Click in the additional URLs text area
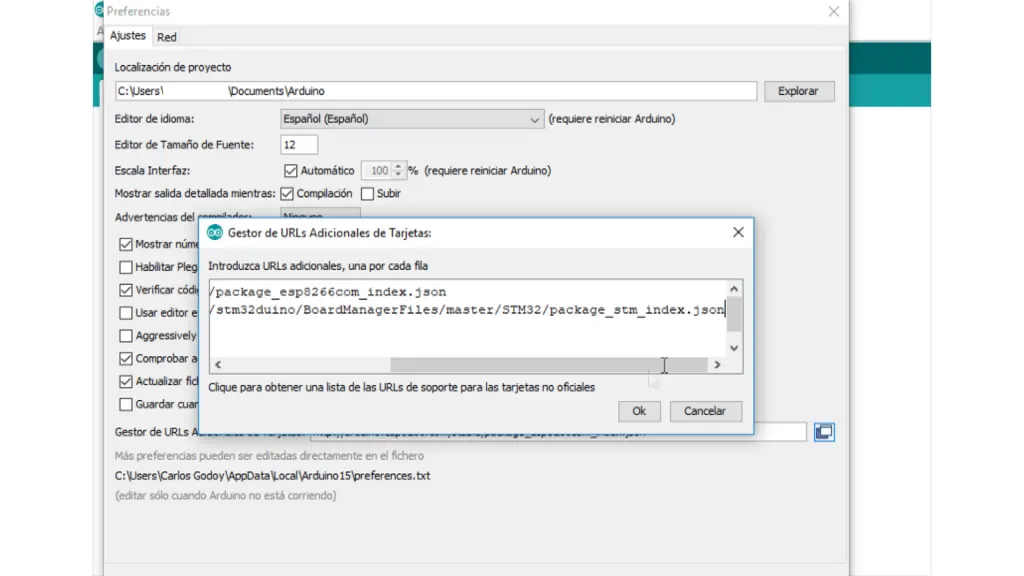 point(468,319)
